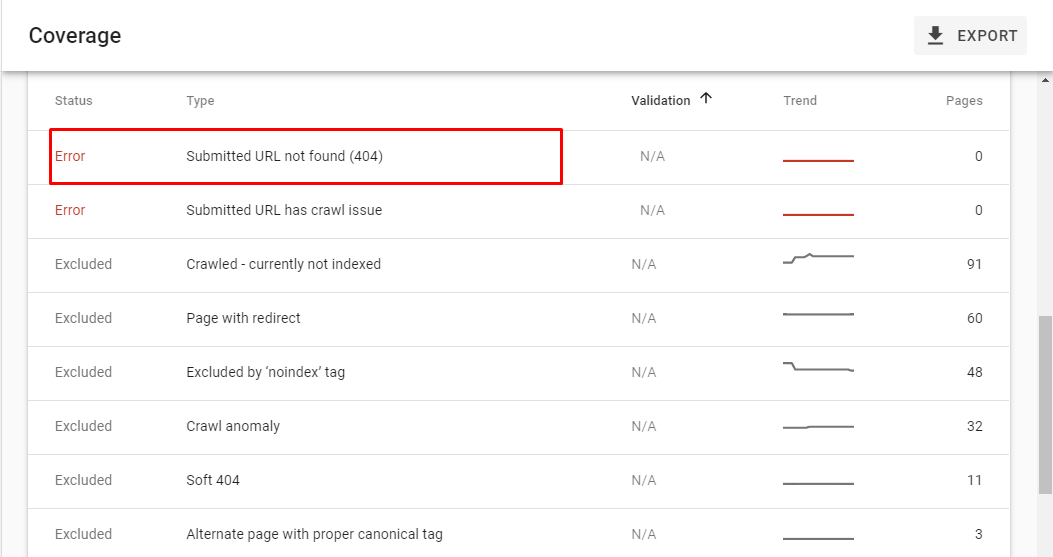This screenshot has width=1053, height=557.
Task: Click red trend line of 404 row
Action: [x=818, y=161]
